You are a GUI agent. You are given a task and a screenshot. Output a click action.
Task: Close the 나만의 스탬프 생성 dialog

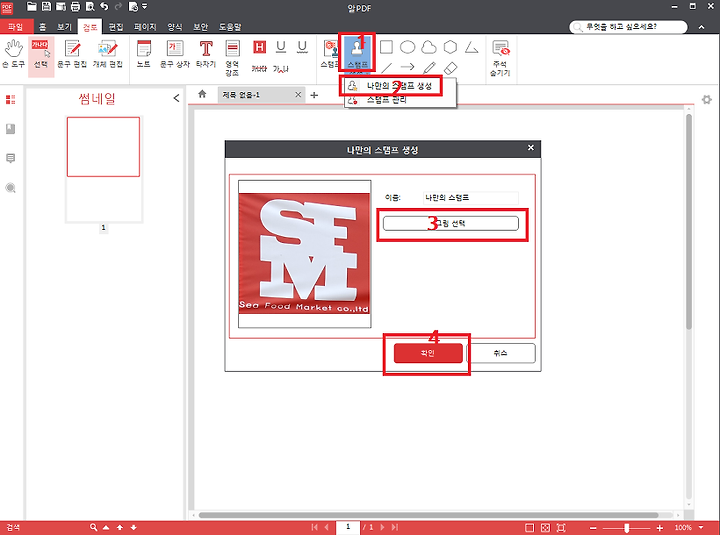pos(531,148)
